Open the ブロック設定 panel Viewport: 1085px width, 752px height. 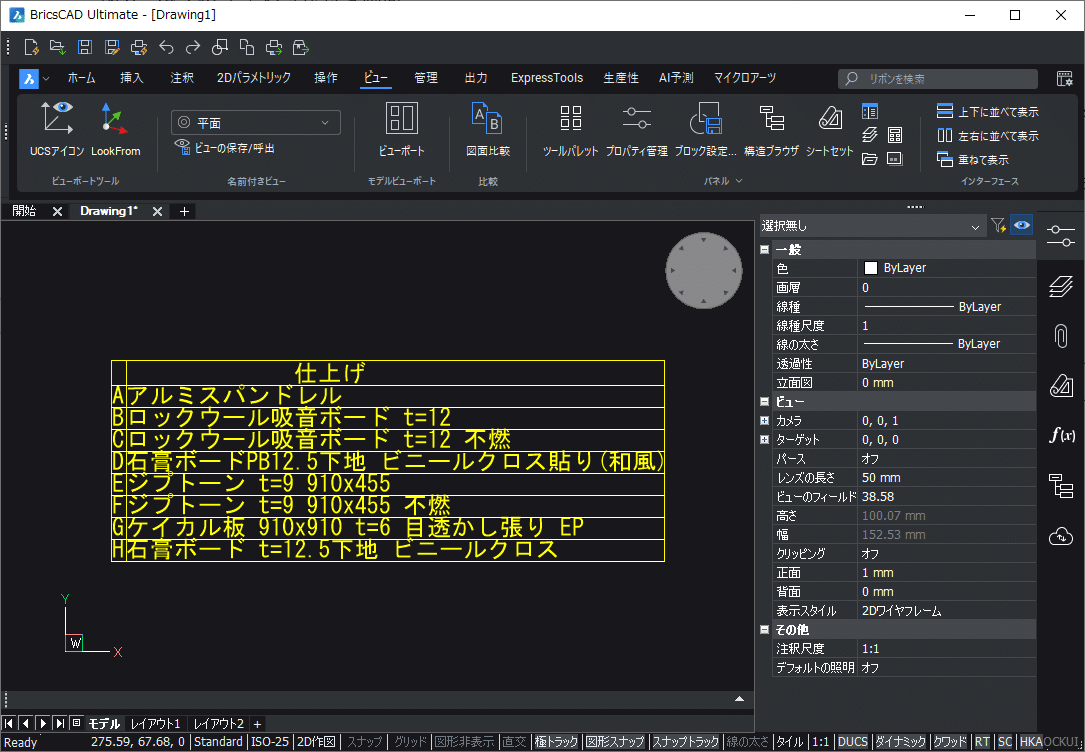[x=706, y=130]
